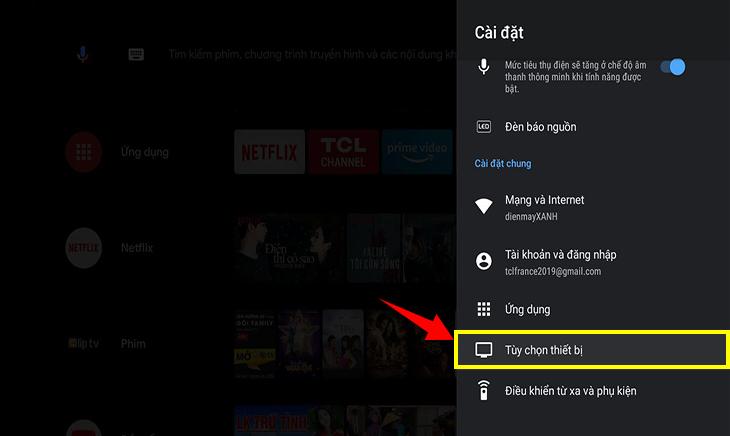
Task: Open Điều khiển từ xa và phụ kiện
Action: click(570, 390)
